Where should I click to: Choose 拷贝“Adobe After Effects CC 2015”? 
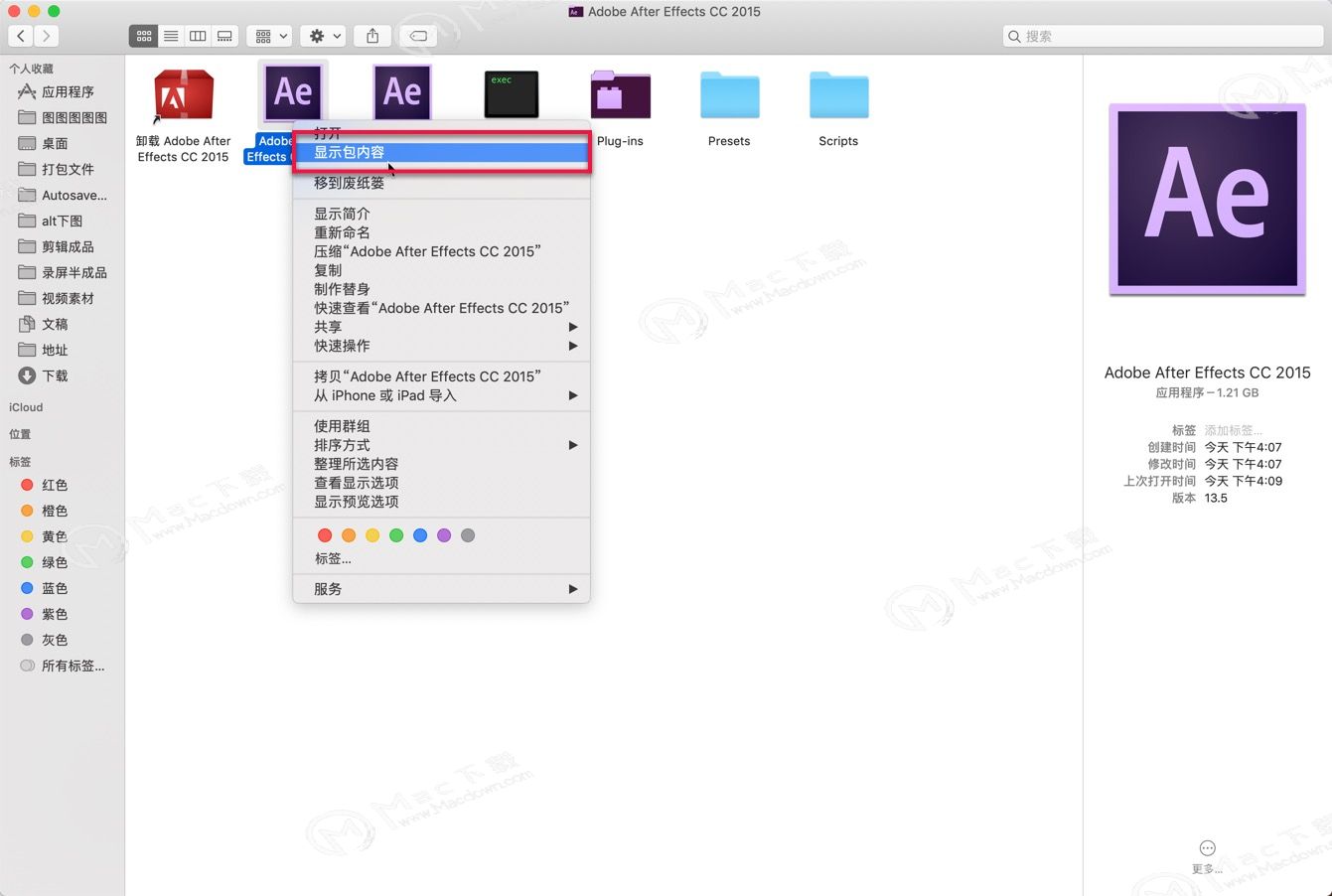click(x=441, y=376)
